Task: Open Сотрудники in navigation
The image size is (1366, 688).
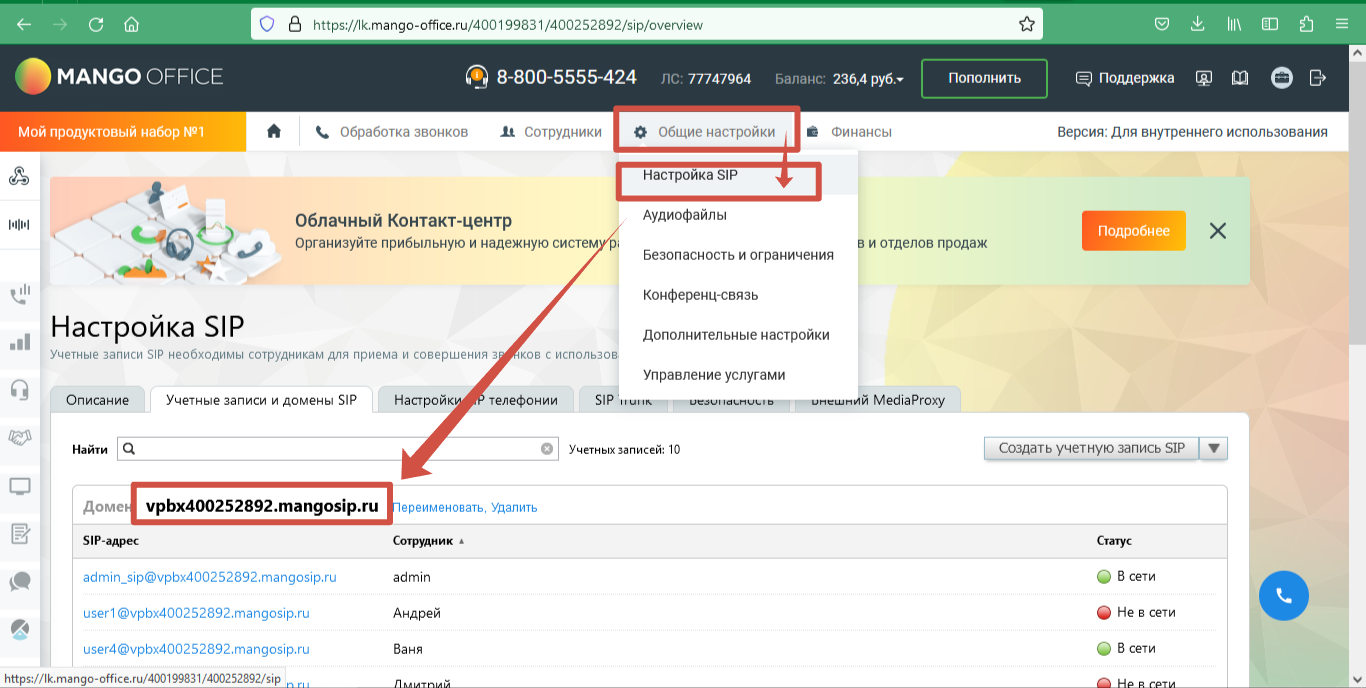Action: pos(551,132)
